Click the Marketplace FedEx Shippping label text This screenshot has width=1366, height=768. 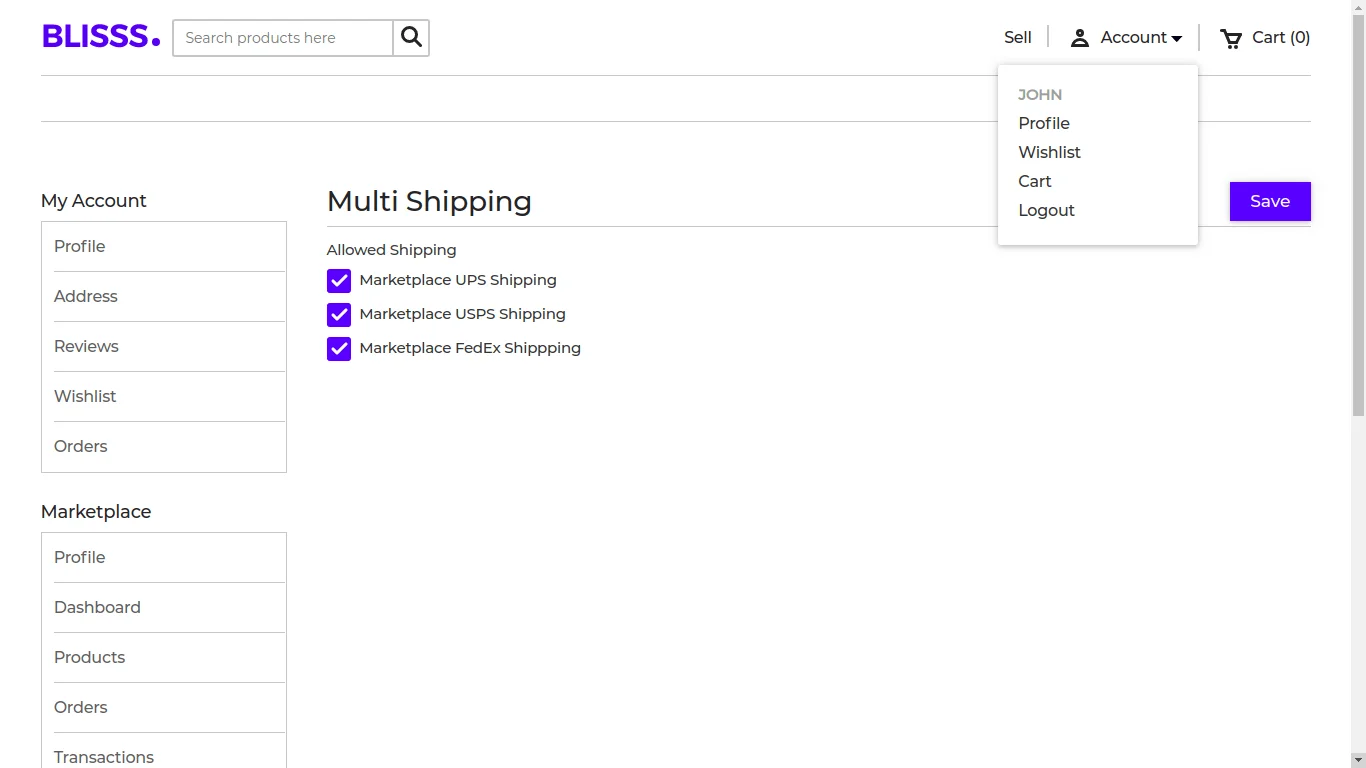tap(470, 348)
